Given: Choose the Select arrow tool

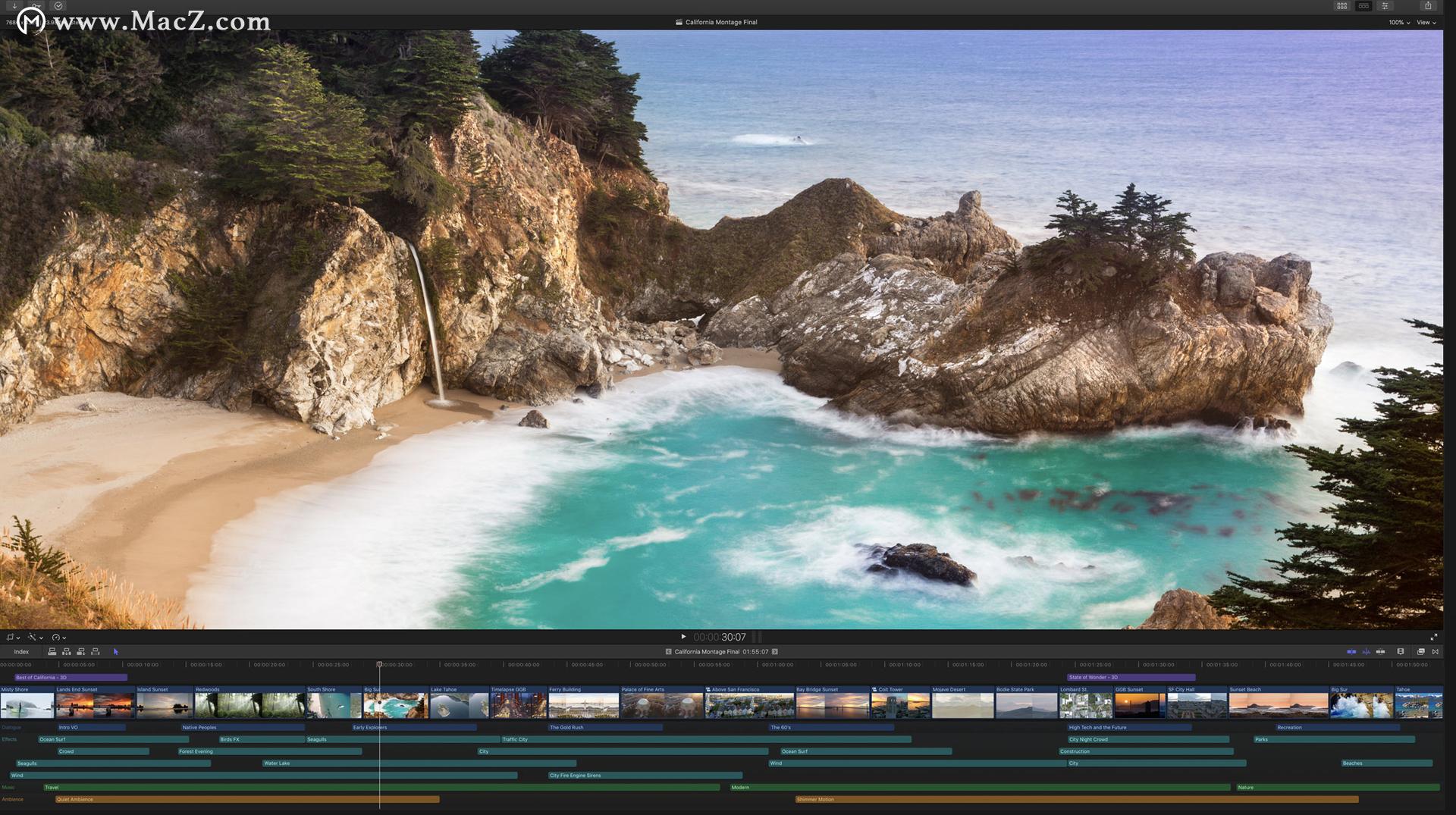Looking at the screenshot, I should point(115,651).
